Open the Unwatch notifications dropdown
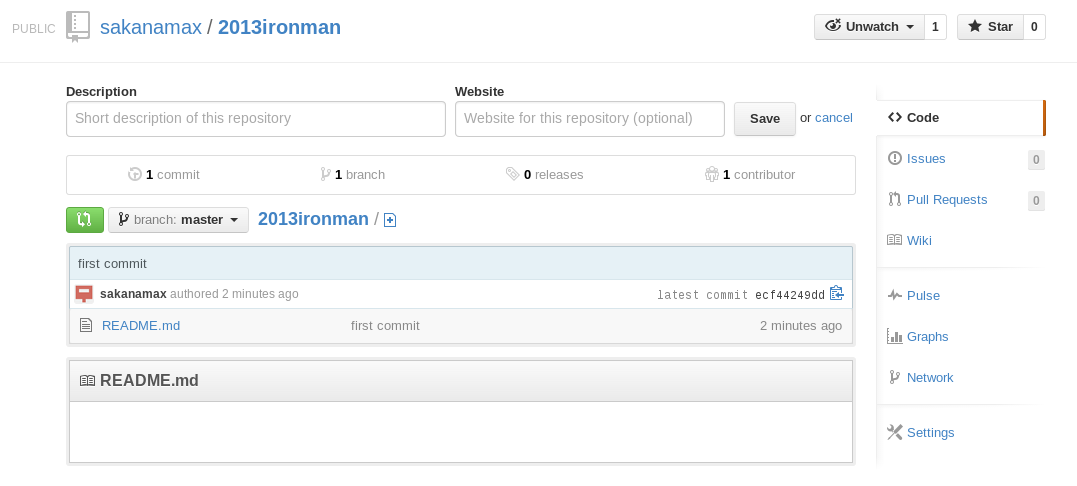Viewport: 1077px width, 486px height. [870, 27]
